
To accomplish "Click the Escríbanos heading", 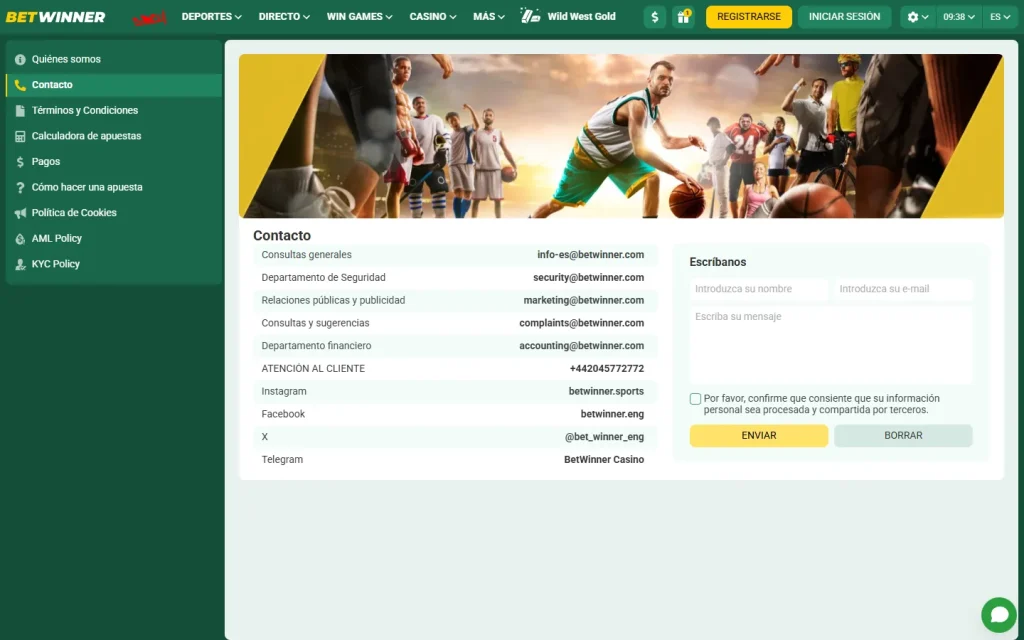I will (718, 262).
